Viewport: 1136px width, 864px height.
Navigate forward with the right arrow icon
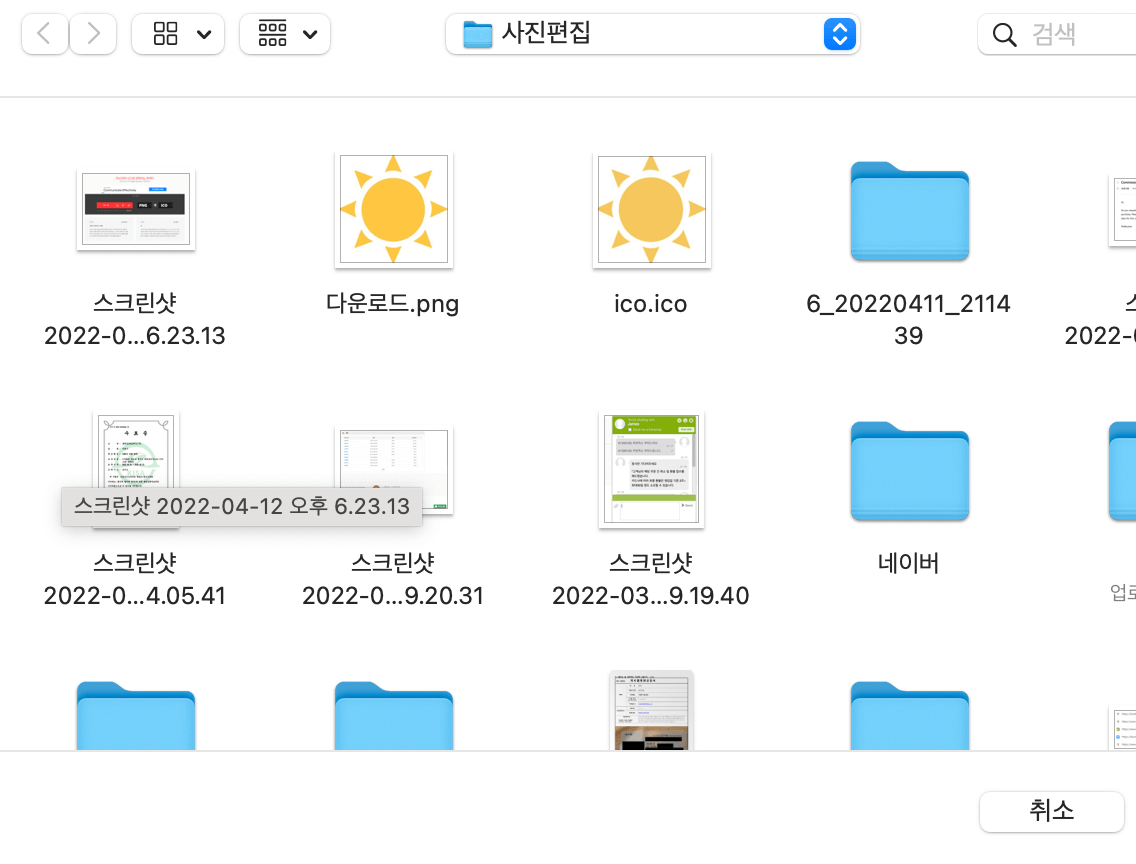[92, 33]
